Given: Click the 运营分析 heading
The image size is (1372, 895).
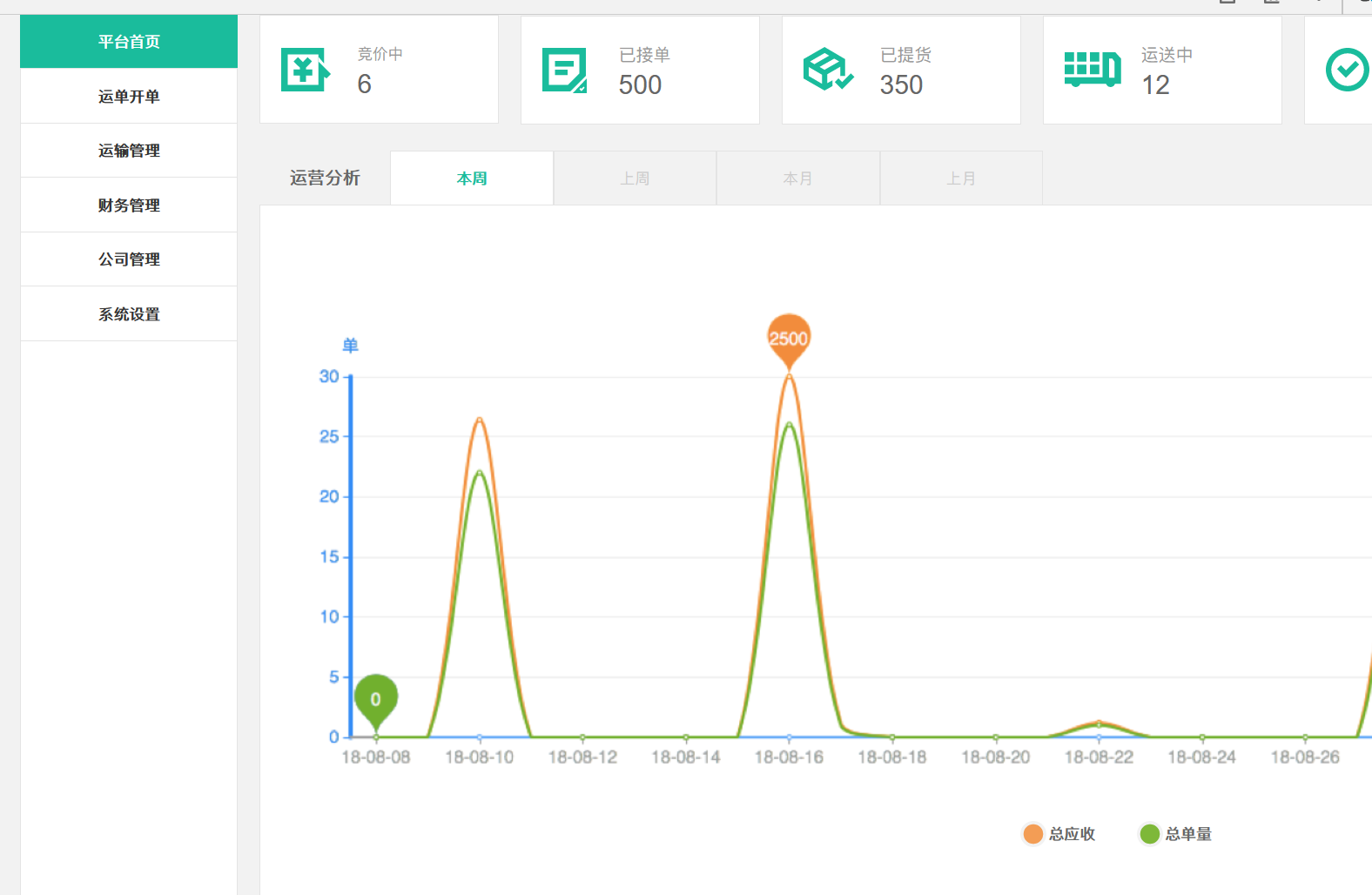Looking at the screenshot, I should pyautogui.click(x=325, y=178).
